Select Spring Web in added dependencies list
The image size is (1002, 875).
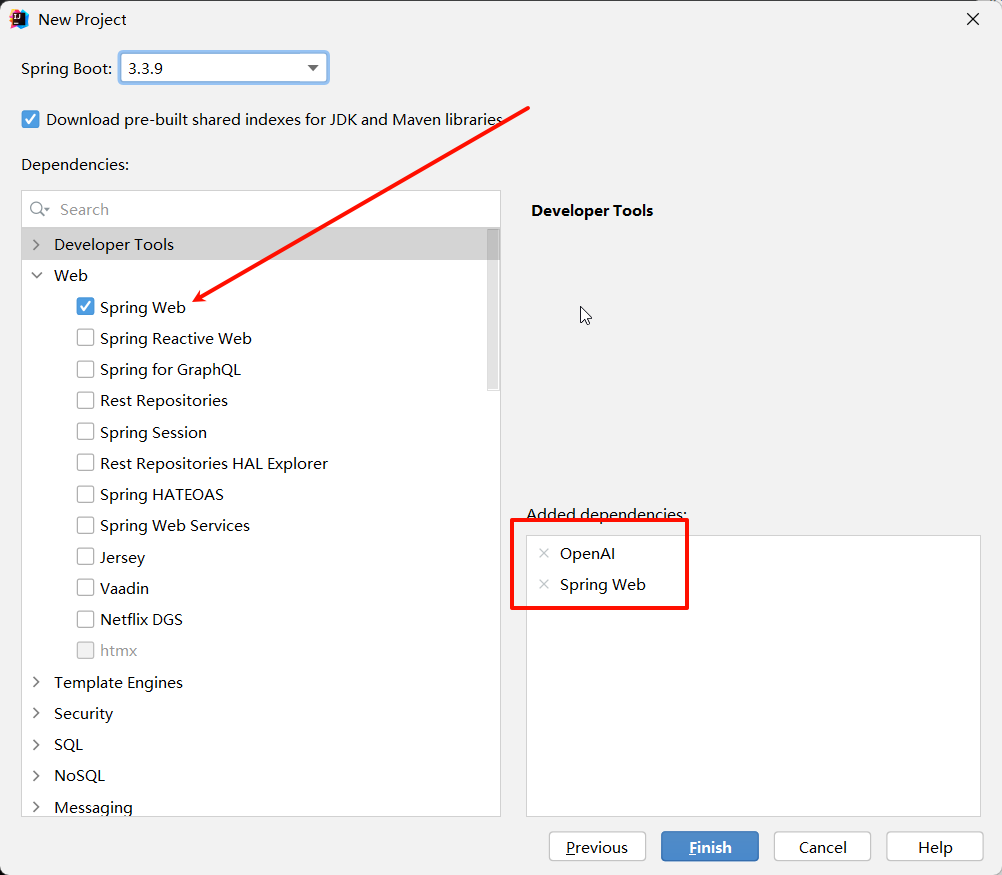[x=603, y=585]
